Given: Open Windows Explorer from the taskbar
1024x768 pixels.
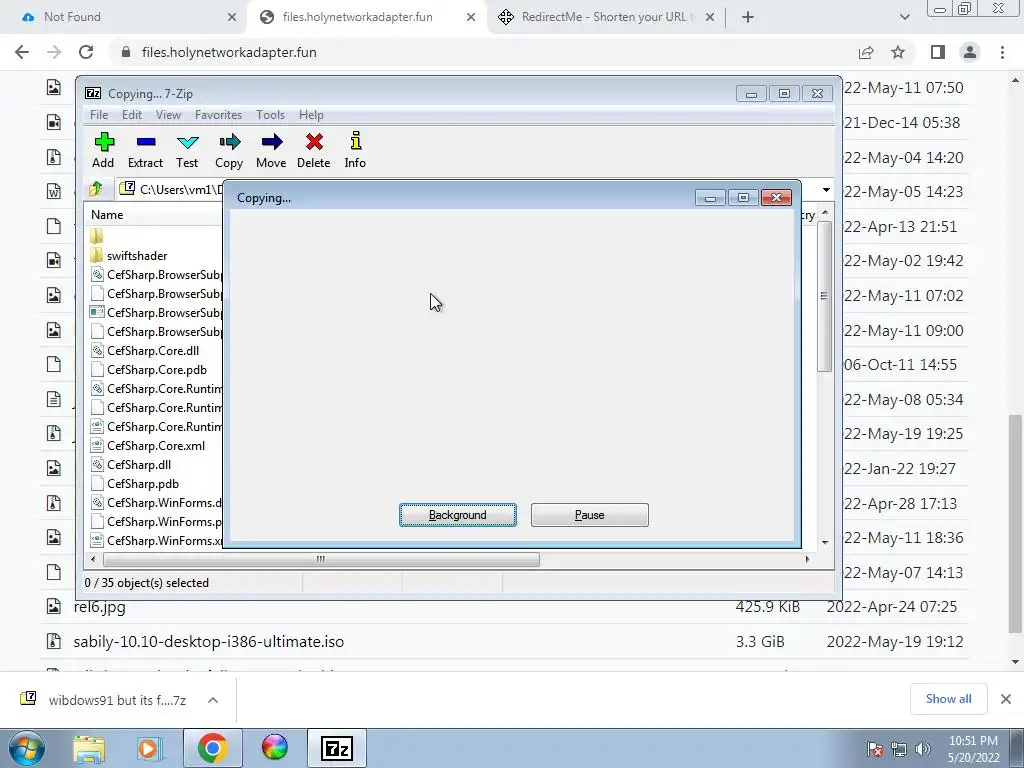Looking at the screenshot, I should point(89,748).
